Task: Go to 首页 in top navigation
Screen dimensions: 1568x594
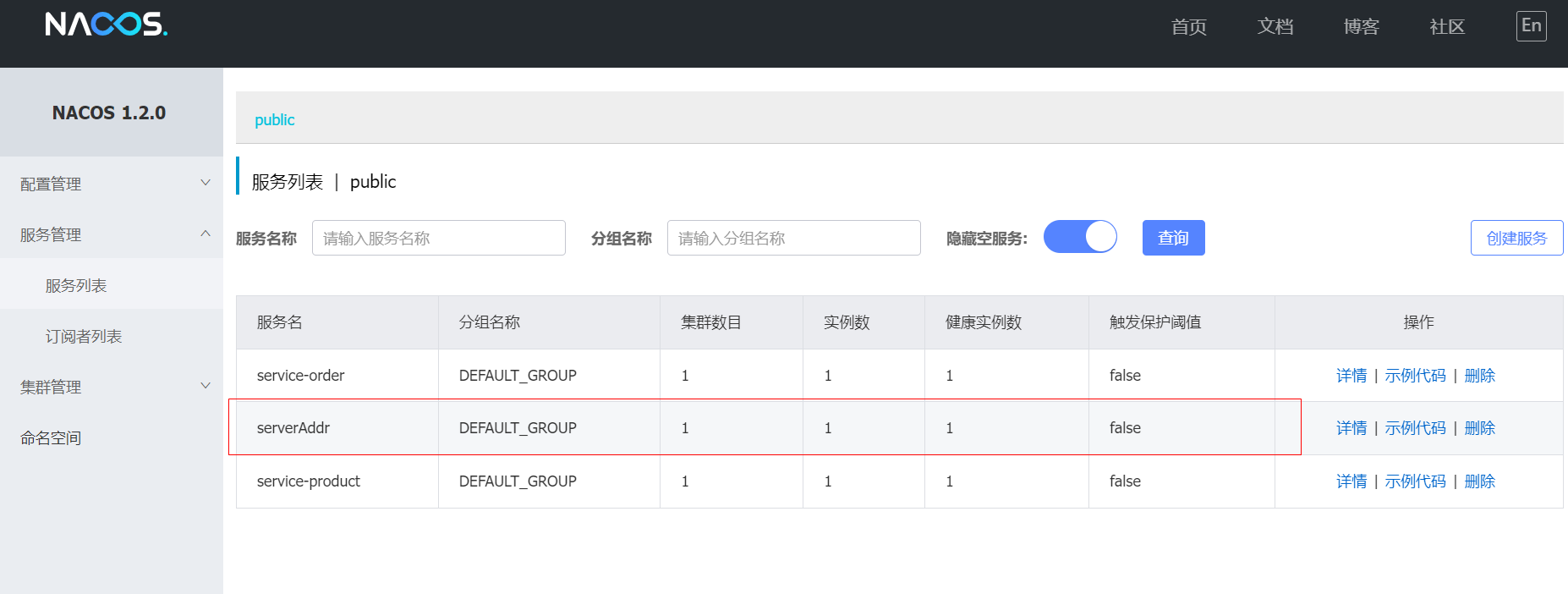Action: (x=1188, y=26)
